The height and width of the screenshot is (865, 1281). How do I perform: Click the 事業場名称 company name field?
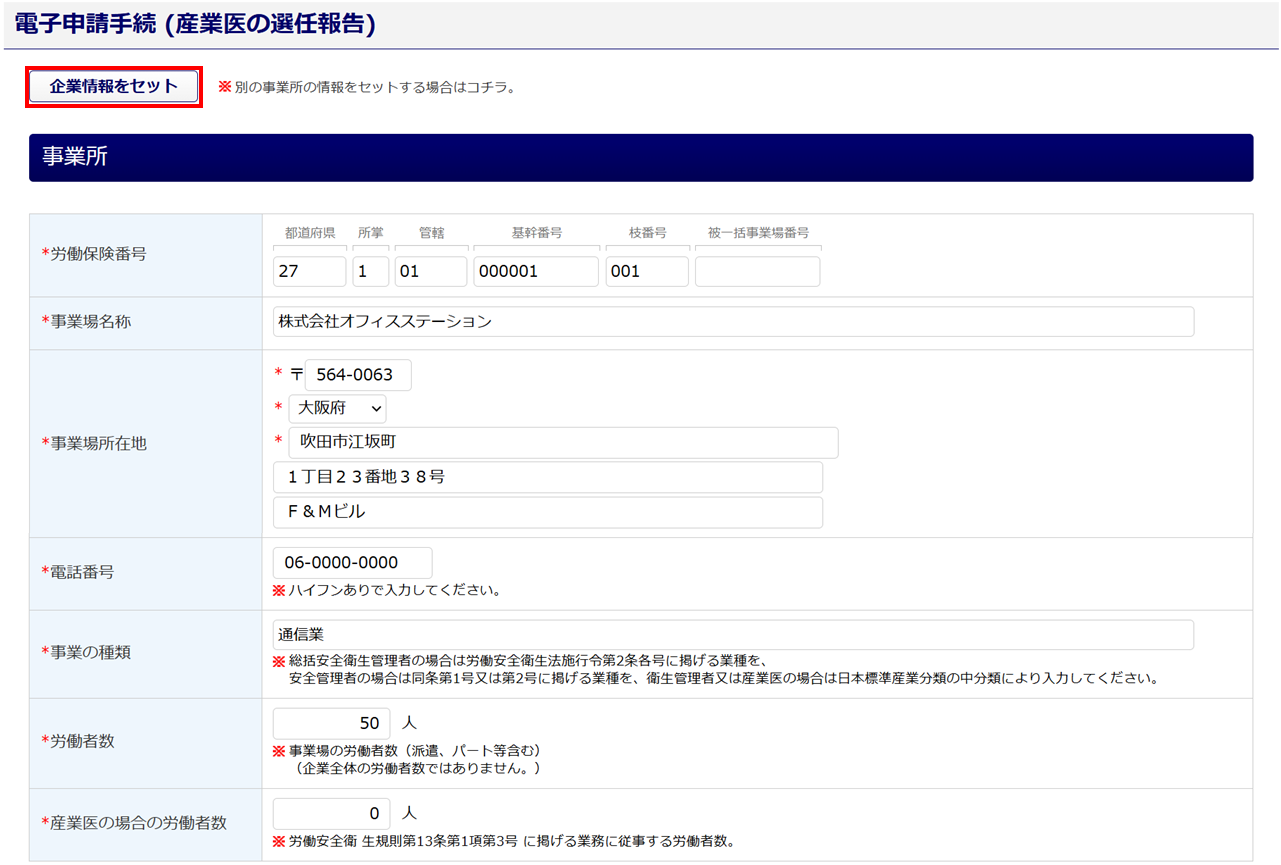(x=733, y=322)
